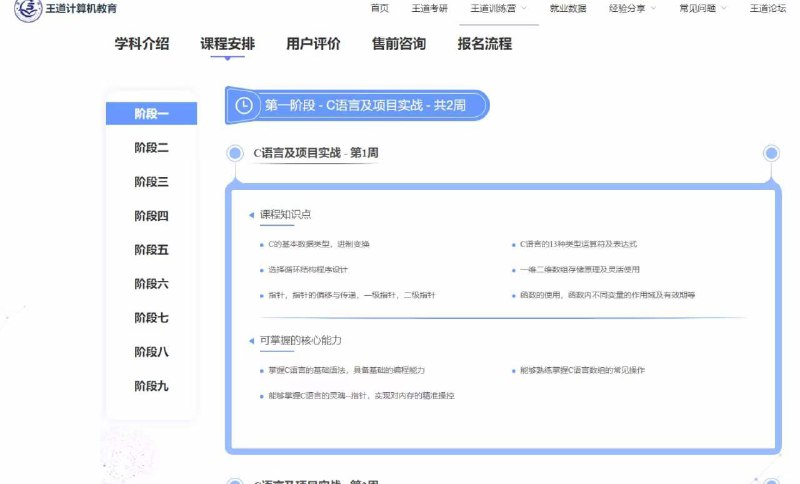This screenshot has width=800, height=484.
Task: Switch to the 学科介绍 tab
Action: click(142, 44)
